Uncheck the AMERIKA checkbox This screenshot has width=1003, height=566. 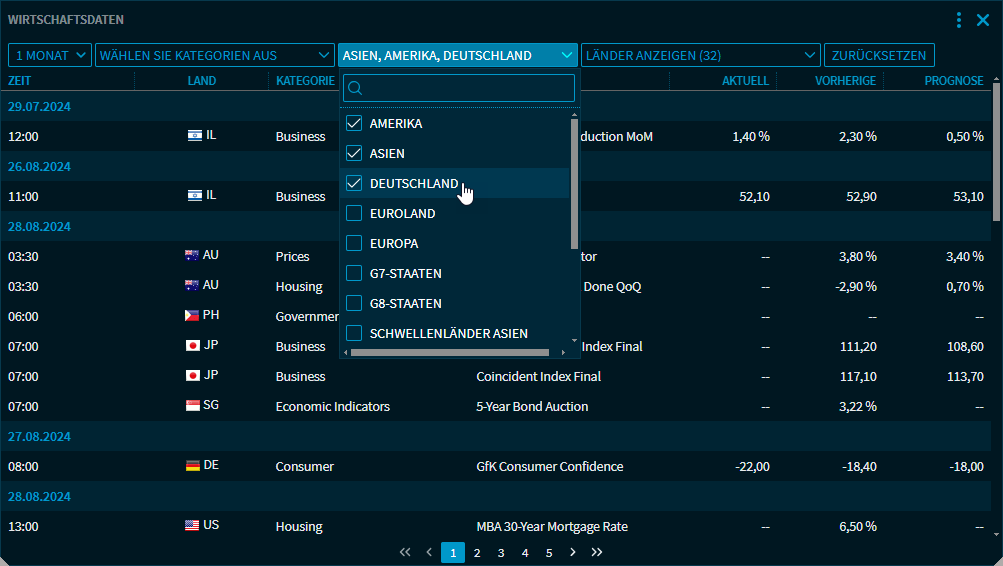pos(353,124)
